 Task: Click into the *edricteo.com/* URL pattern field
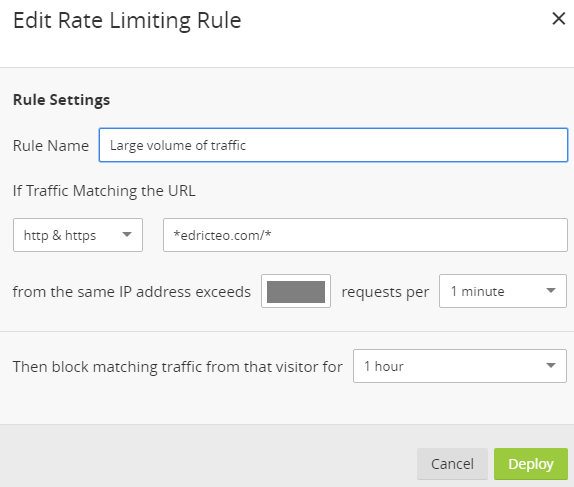coord(365,235)
